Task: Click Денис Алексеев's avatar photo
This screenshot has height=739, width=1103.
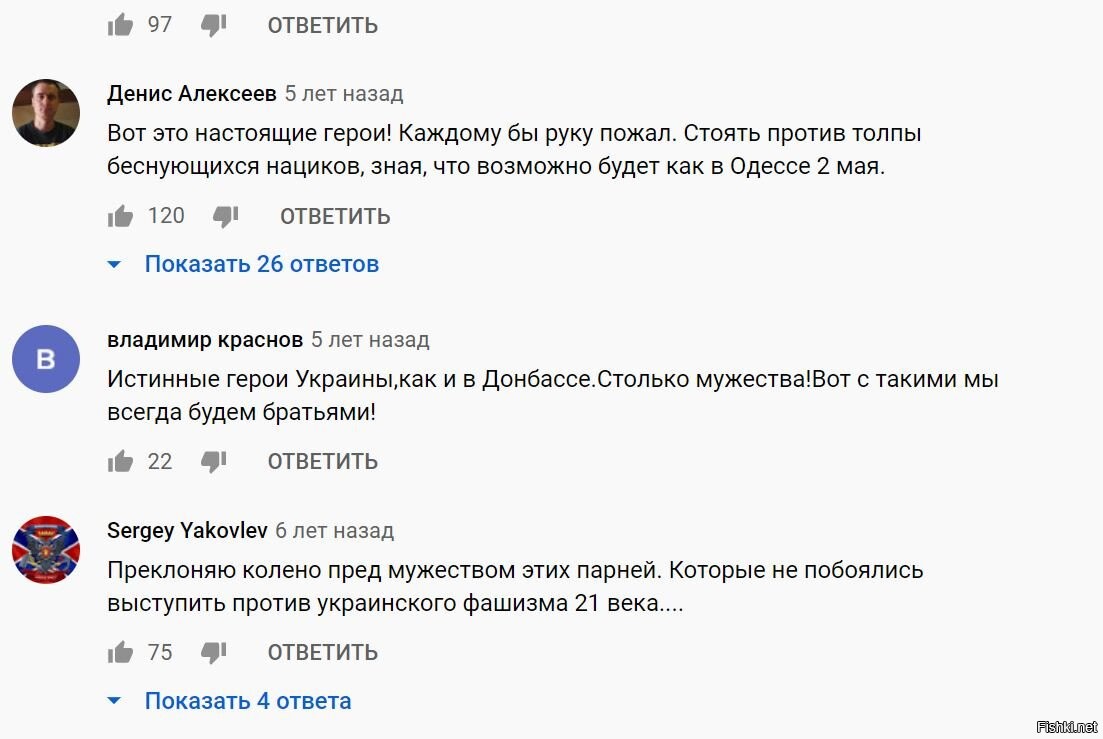Action: click(46, 113)
